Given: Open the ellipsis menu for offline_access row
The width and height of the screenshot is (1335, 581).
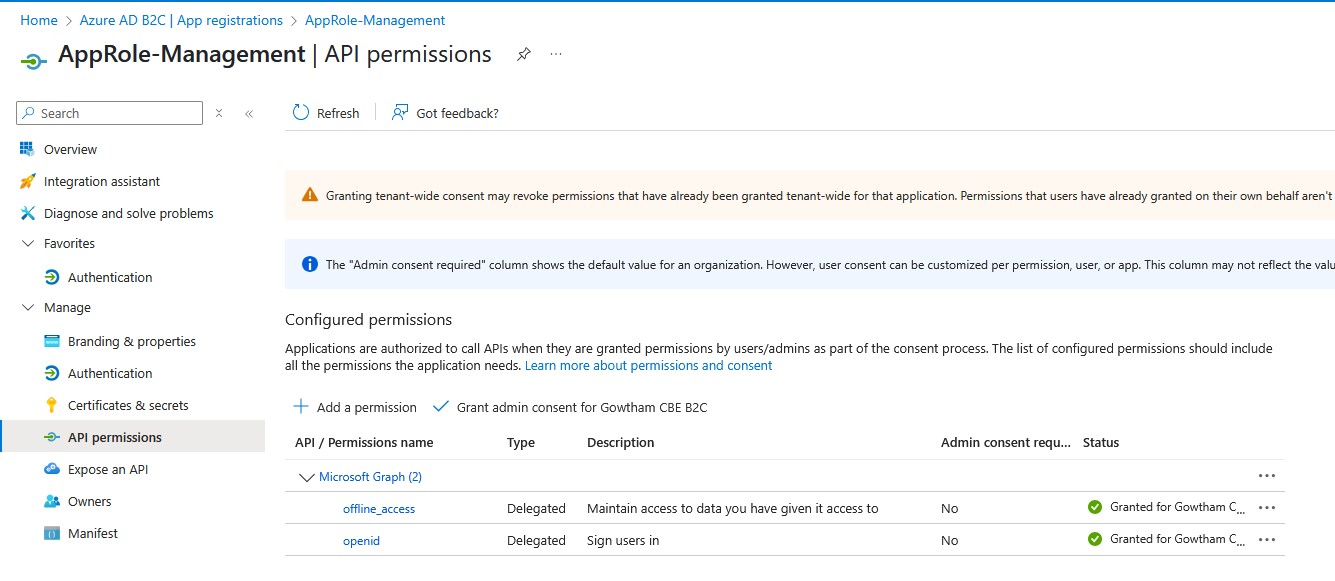Looking at the screenshot, I should [1267, 508].
